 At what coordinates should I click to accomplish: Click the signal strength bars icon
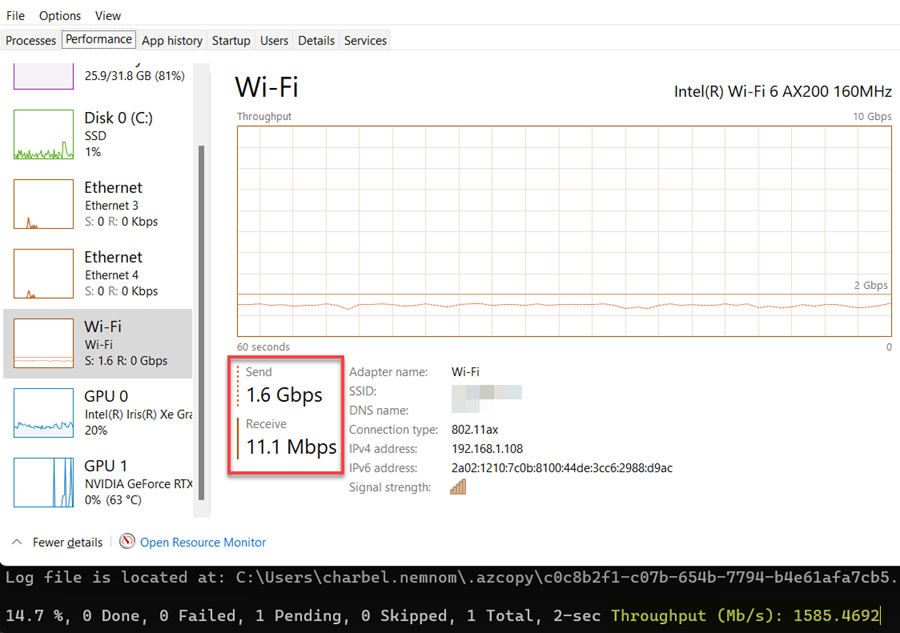point(458,487)
